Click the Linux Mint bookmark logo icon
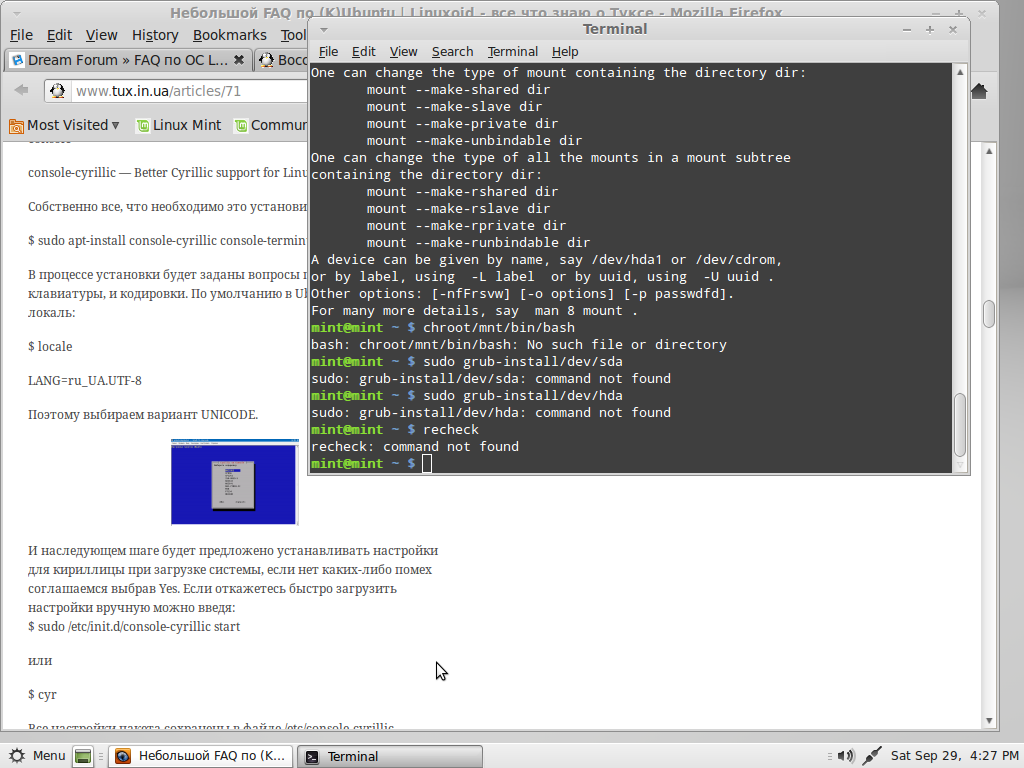This screenshot has width=1024, height=768. point(143,126)
